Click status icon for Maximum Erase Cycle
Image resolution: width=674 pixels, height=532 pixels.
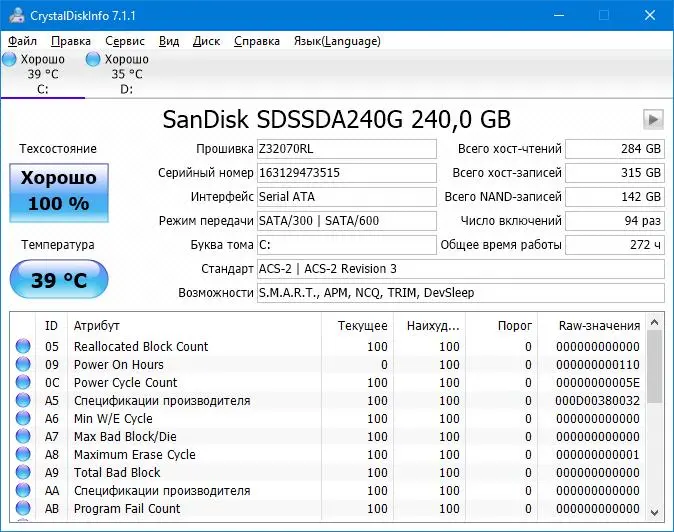click(23, 454)
